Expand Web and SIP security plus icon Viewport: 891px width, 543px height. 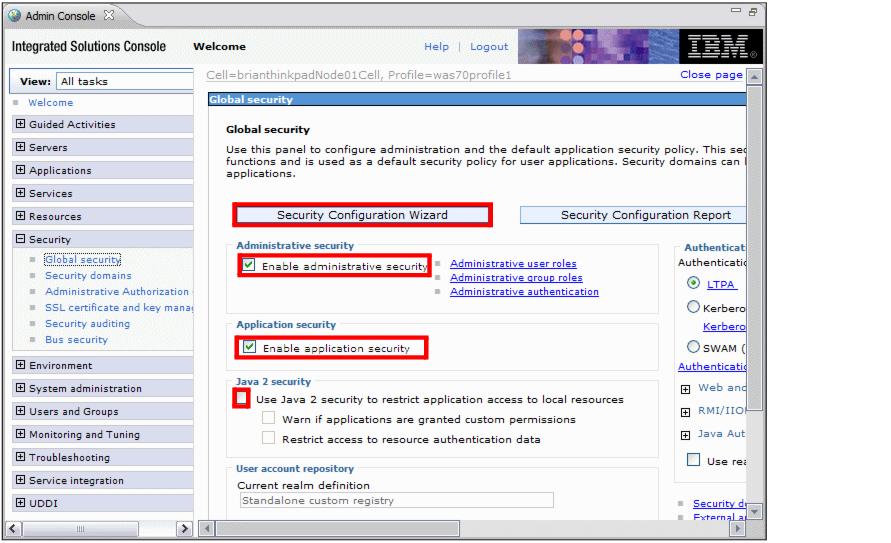[x=685, y=389]
